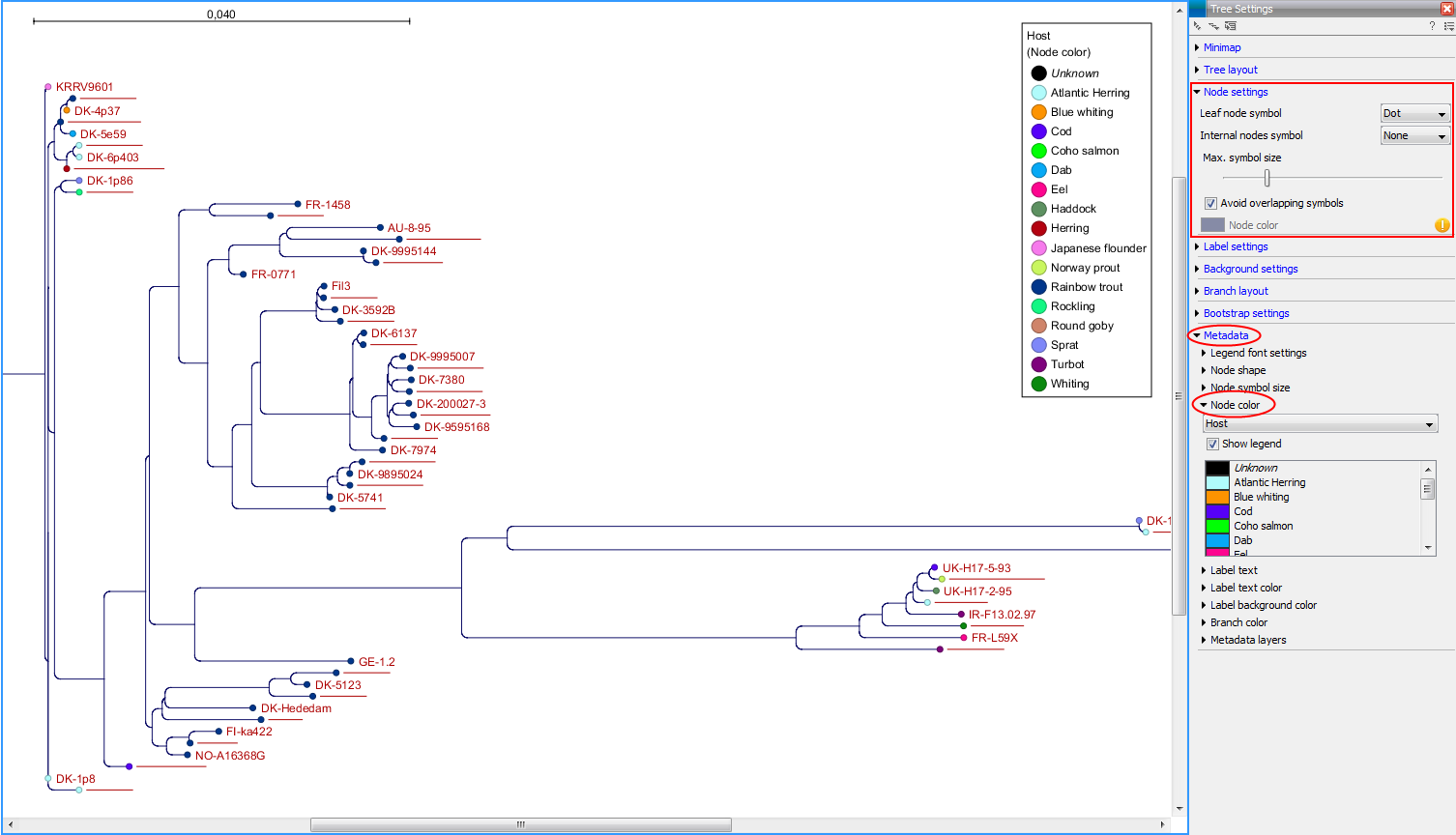Open the settings list menu icon
1456x835 pixels.
[1448, 26]
